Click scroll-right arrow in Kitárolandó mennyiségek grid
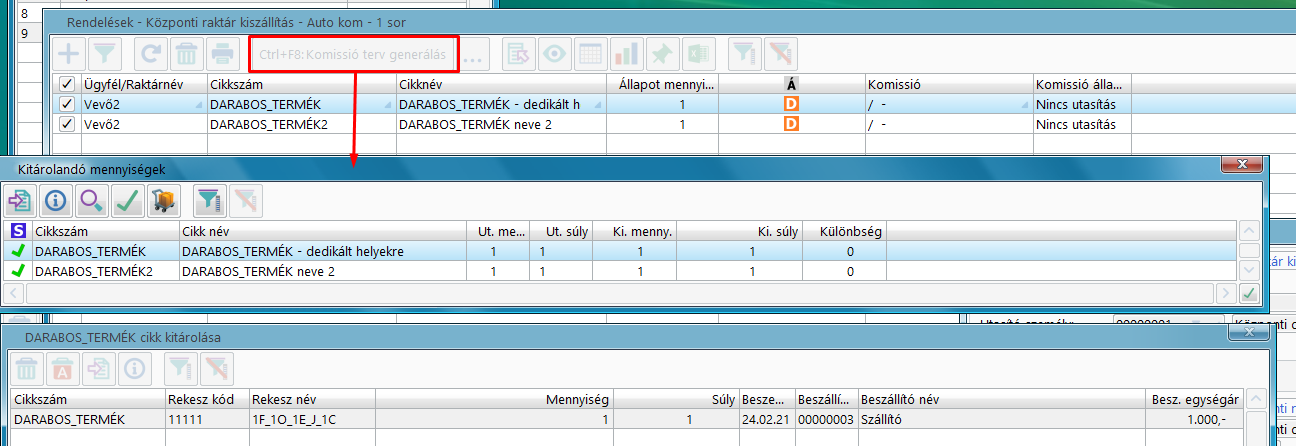 1226,293
